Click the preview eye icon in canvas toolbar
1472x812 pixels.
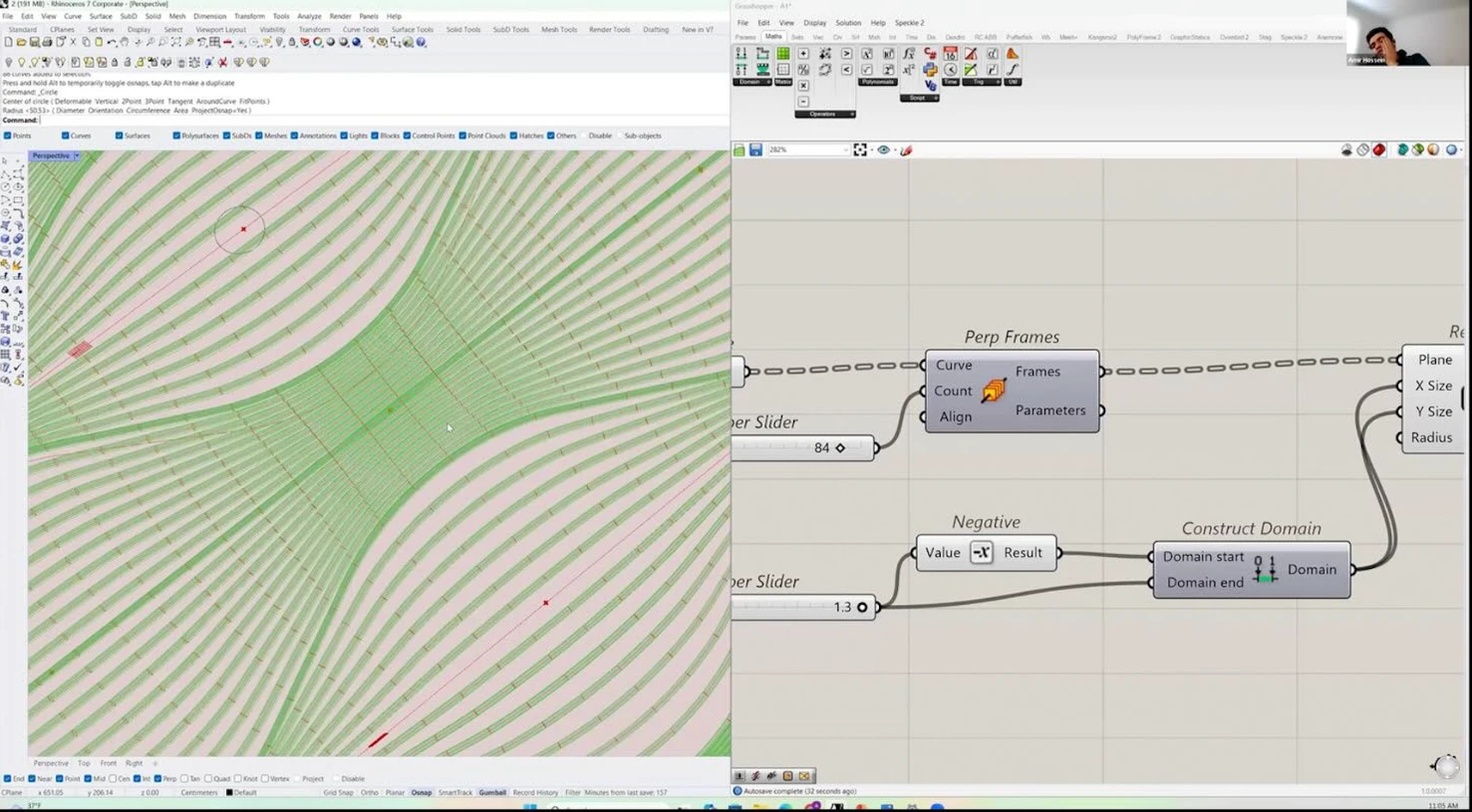point(883,149)
